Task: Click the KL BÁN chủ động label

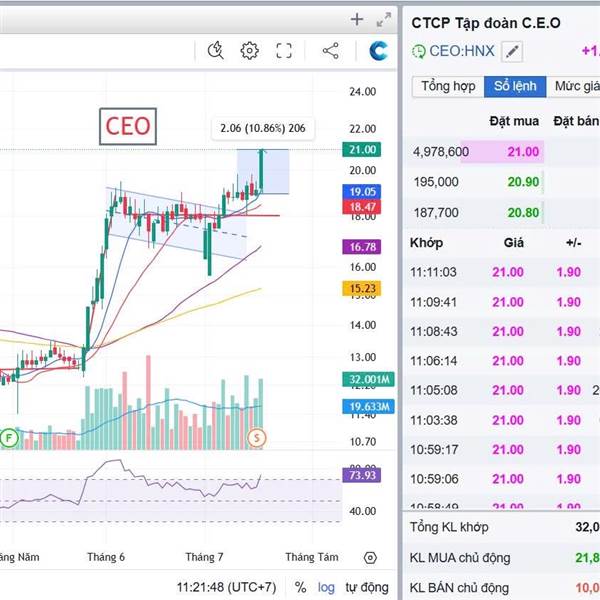Action: 459,588
